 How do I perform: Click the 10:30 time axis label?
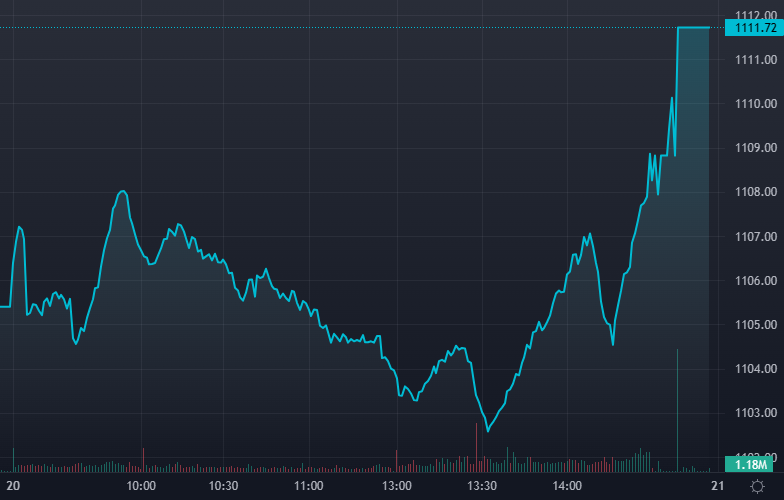tap(223, 486)
